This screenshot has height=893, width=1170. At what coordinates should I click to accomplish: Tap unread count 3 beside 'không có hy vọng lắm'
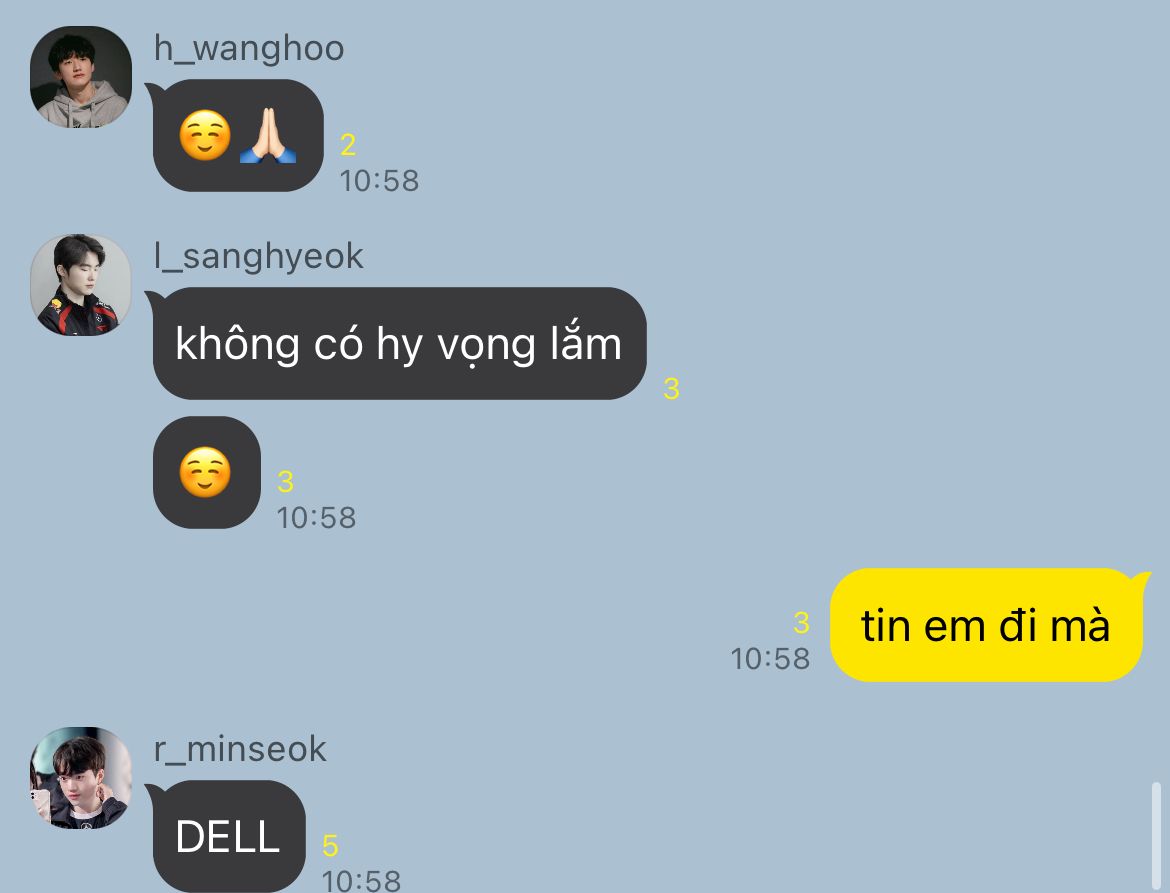[x=671, y=388]
